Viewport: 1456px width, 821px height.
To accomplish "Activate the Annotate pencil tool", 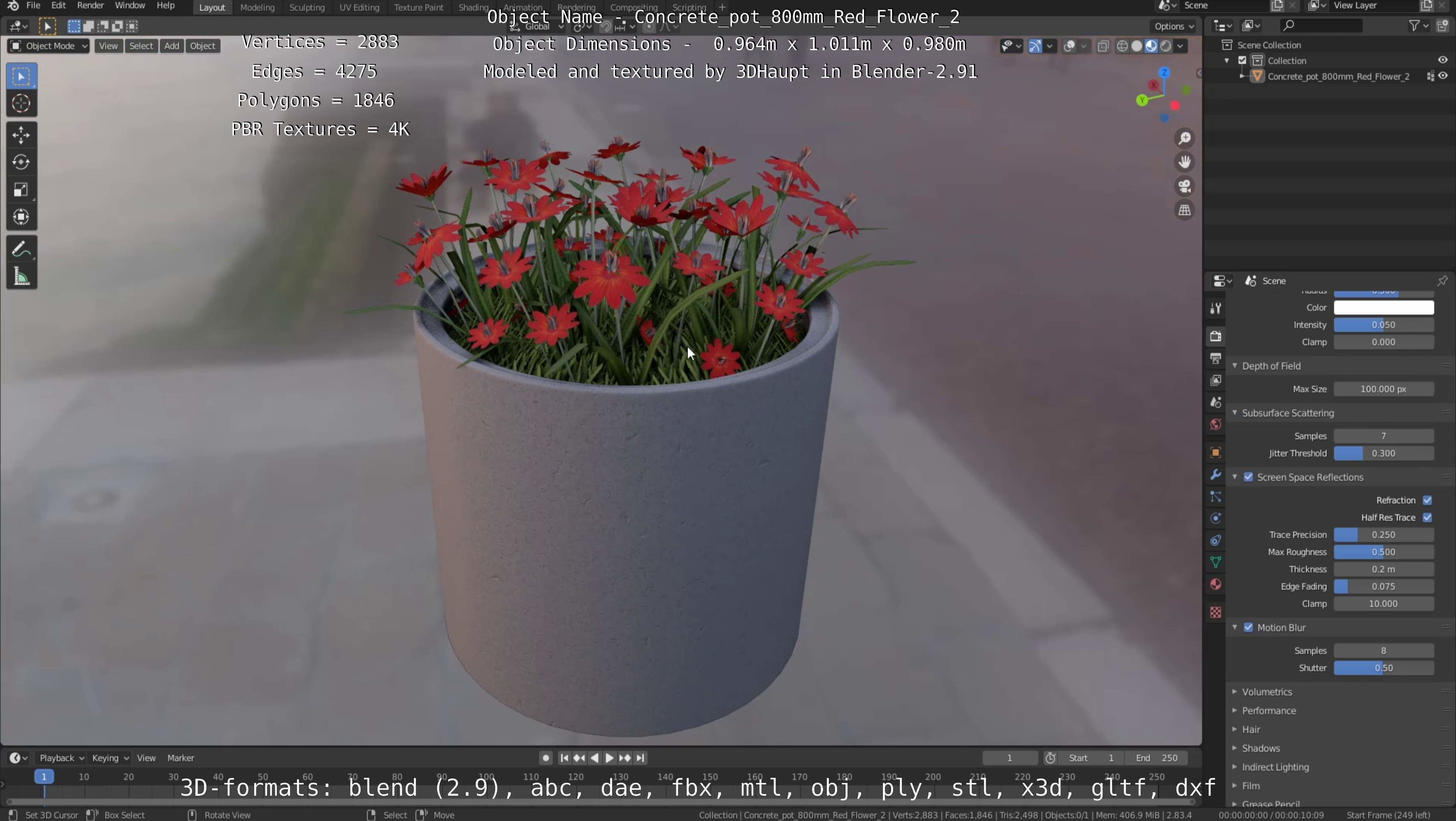I will [21, 249].
